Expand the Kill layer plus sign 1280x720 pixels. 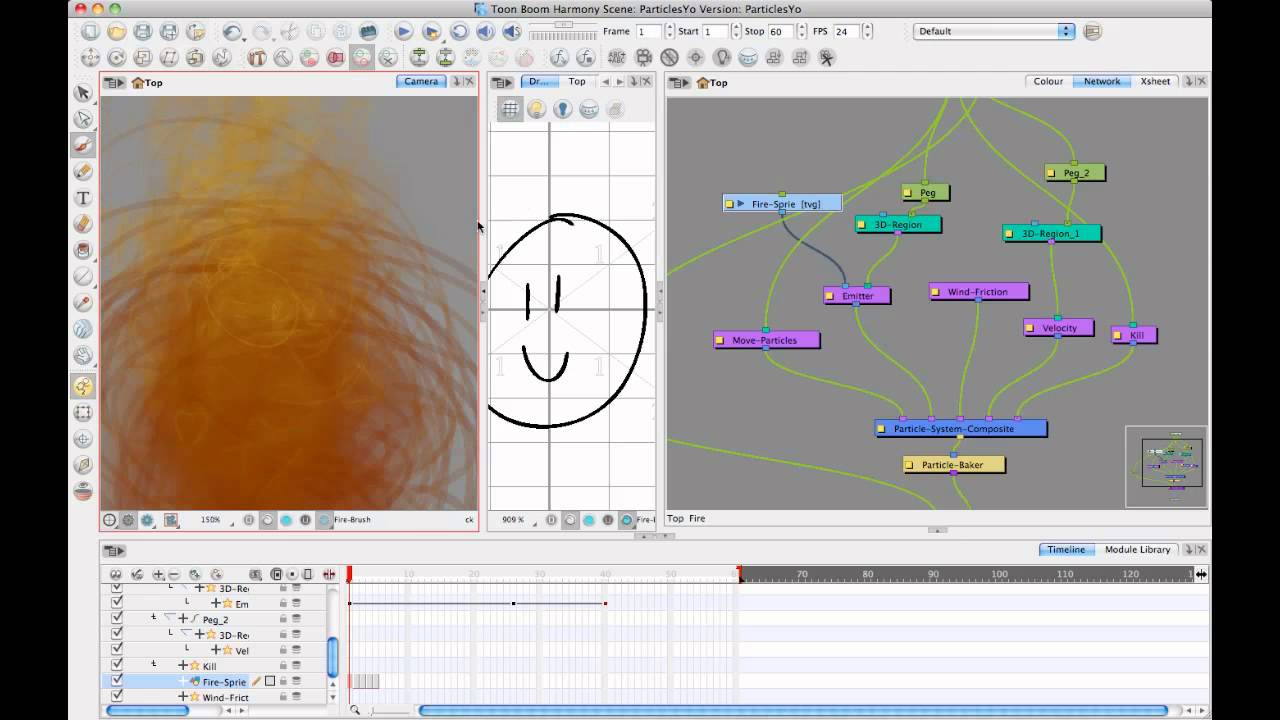click(183, 665)
